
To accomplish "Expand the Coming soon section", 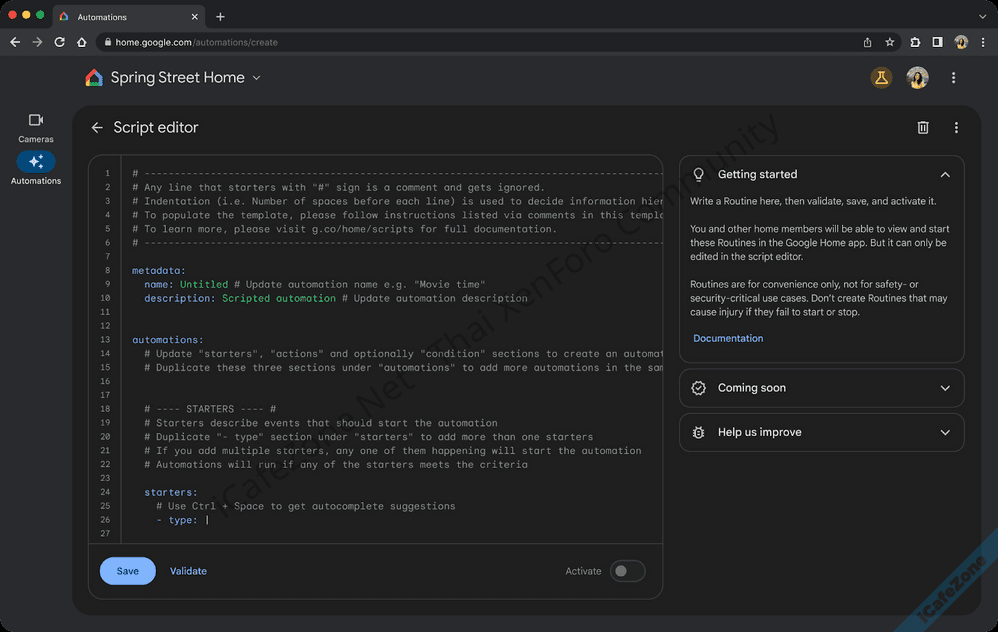I will tap(944, 388).
